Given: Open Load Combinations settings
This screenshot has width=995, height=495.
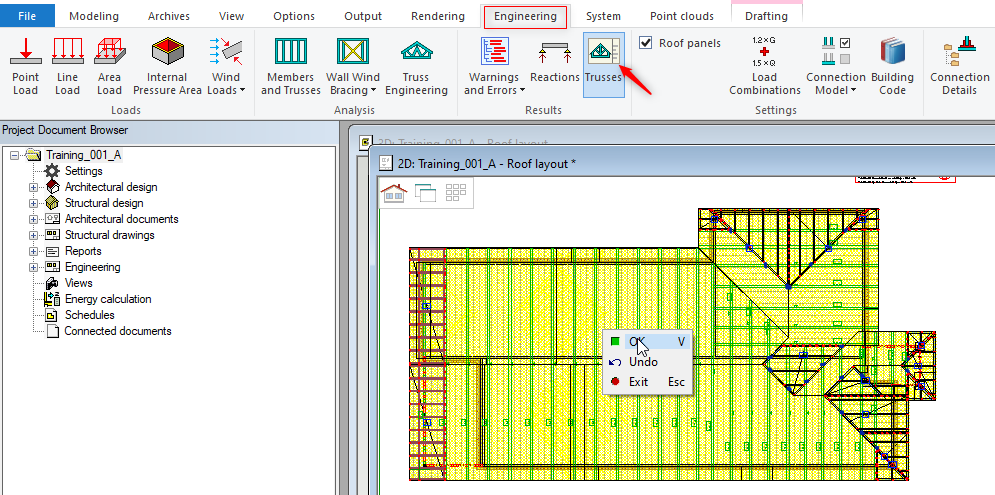Looking at the screenshot, I should (764, 66).
